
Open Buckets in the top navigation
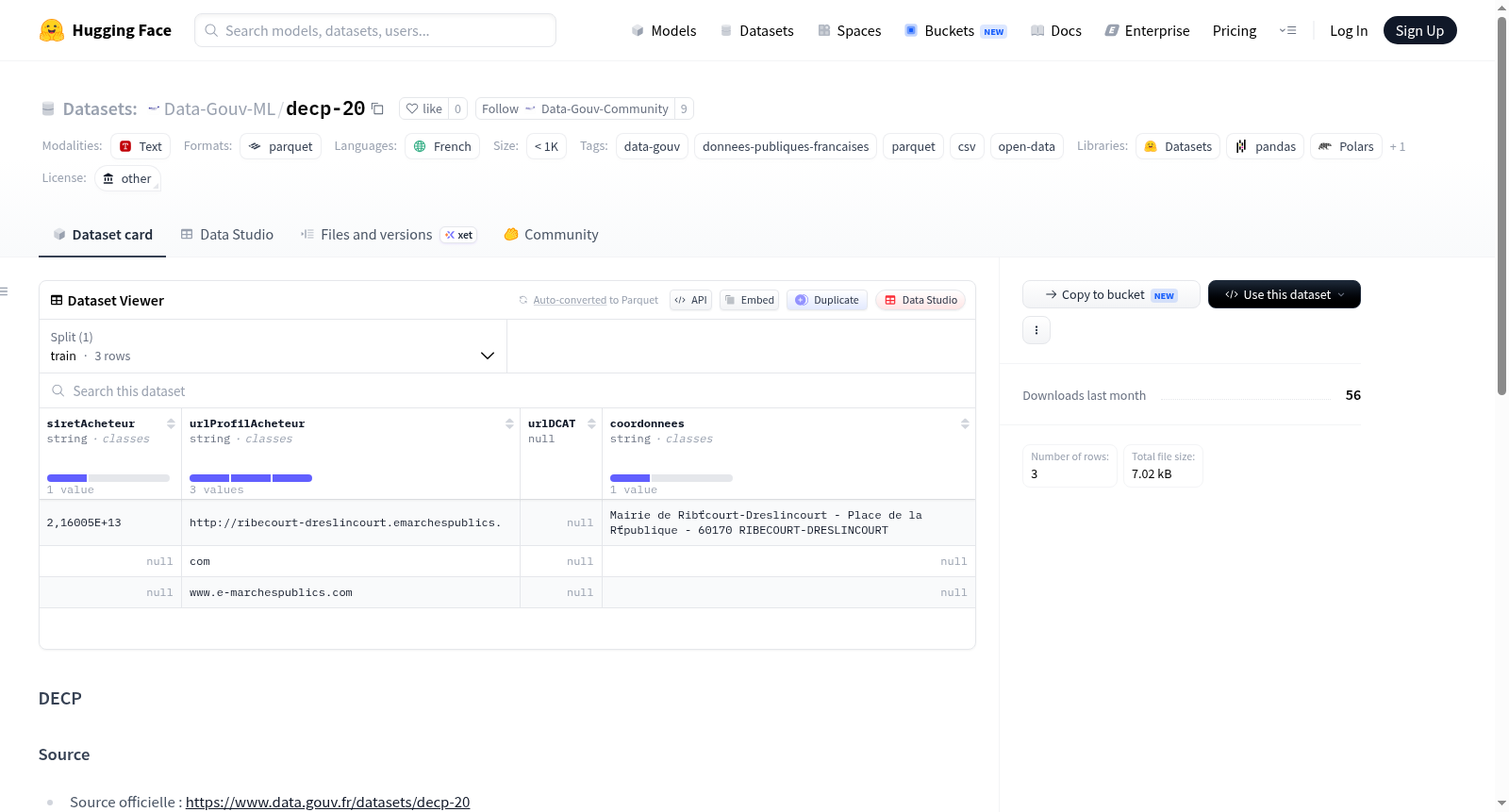coord(955,30)
